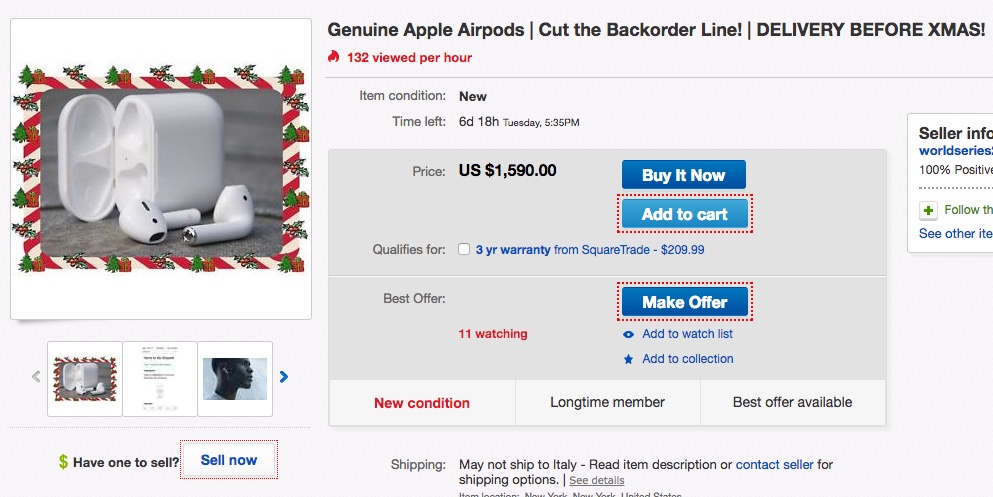This screenshot has width=993, height=497.
Task: Open the Add to watch list link
Action: 687,334
